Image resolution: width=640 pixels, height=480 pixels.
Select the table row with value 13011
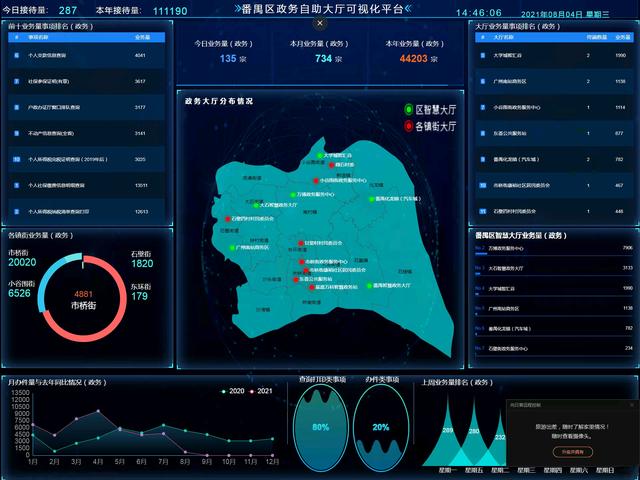coord(87,185)
